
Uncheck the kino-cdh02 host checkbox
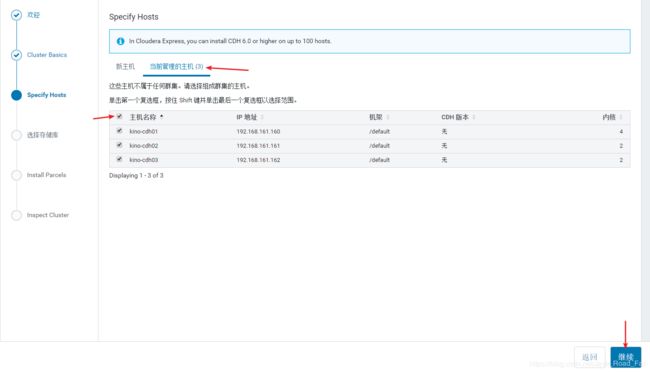tap(119, 145)
